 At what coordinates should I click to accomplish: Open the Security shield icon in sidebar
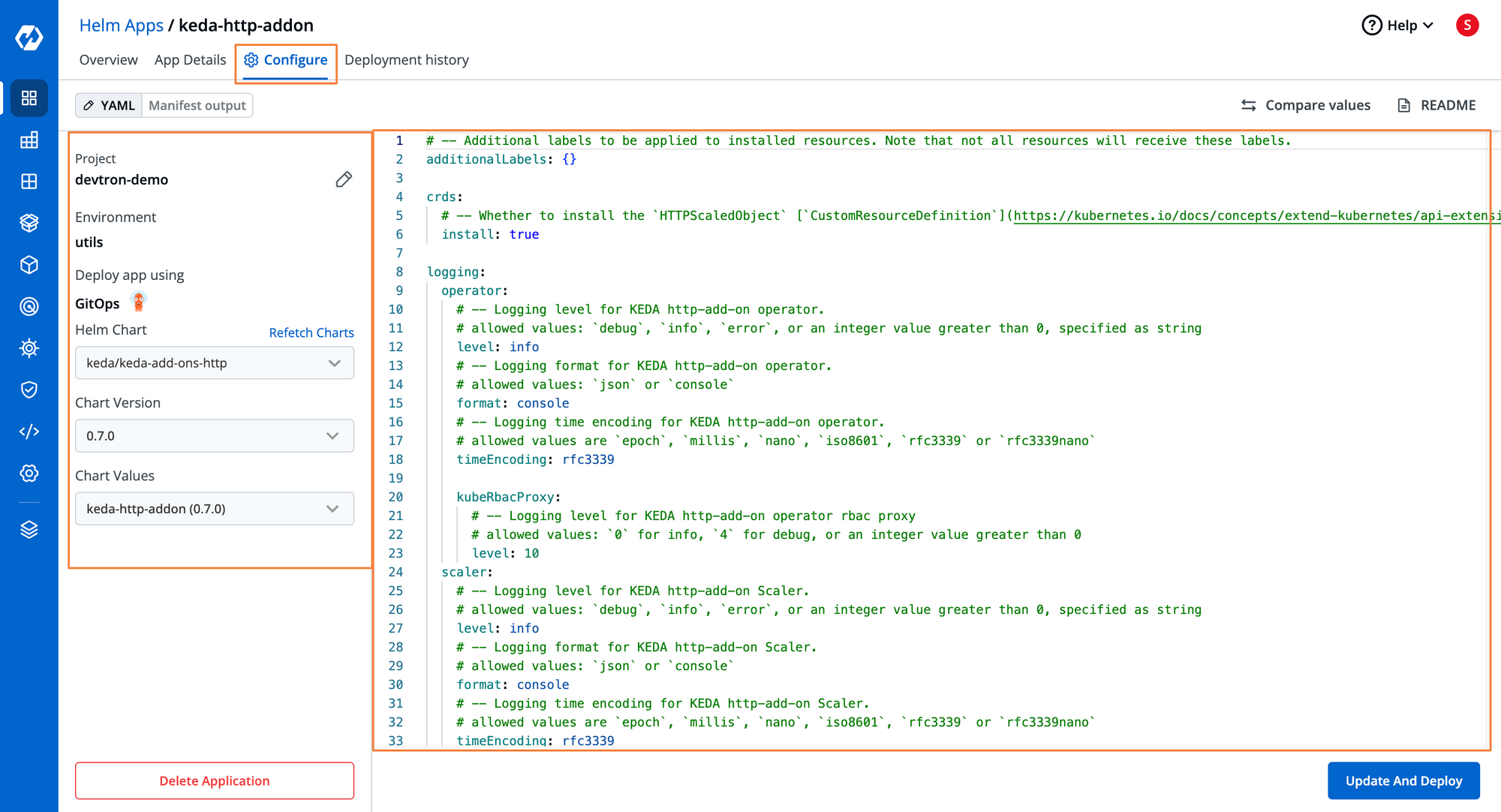coord(29,389)
